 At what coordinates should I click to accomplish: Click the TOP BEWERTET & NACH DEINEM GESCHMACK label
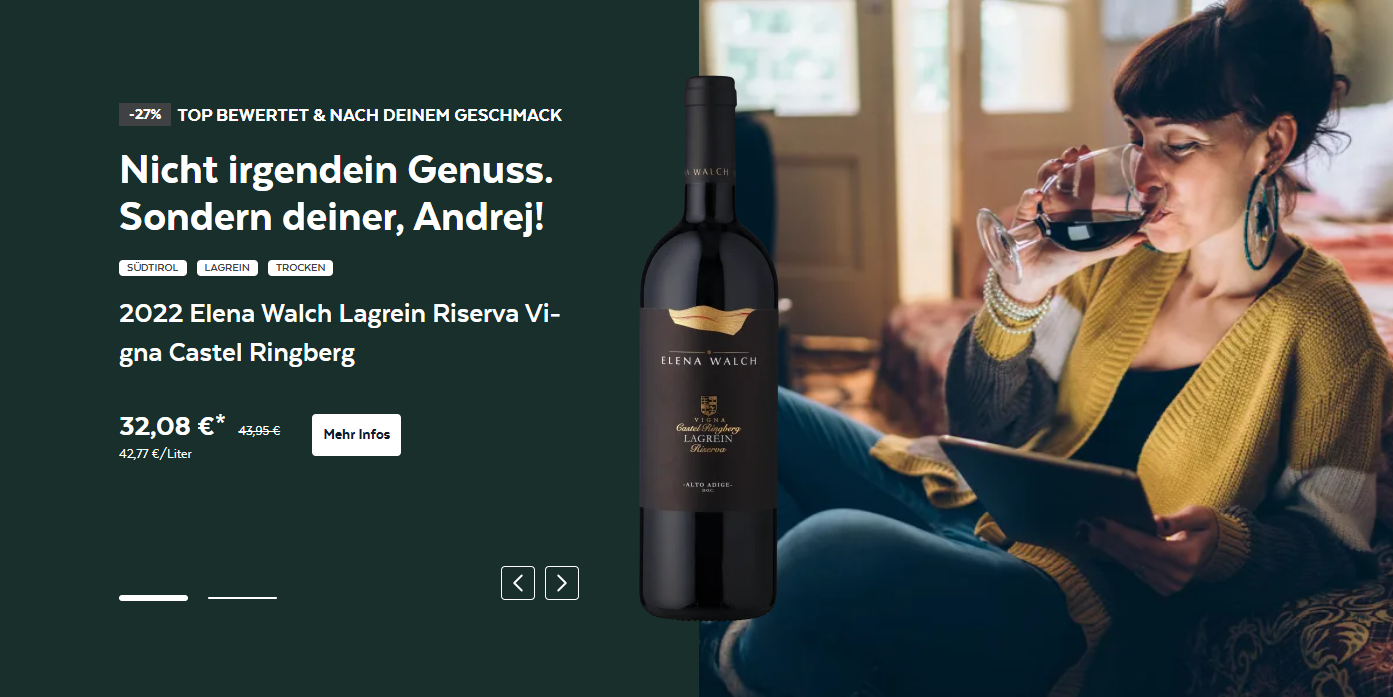coord(370,115)
